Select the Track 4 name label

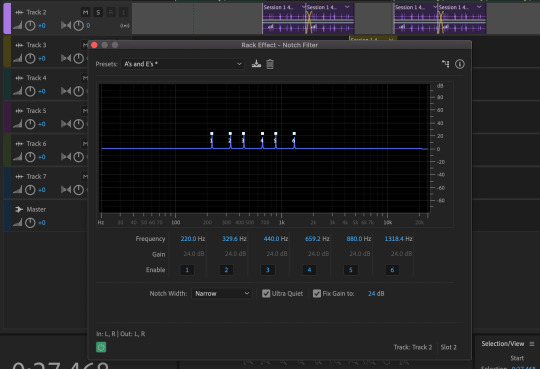click(36, 78)
